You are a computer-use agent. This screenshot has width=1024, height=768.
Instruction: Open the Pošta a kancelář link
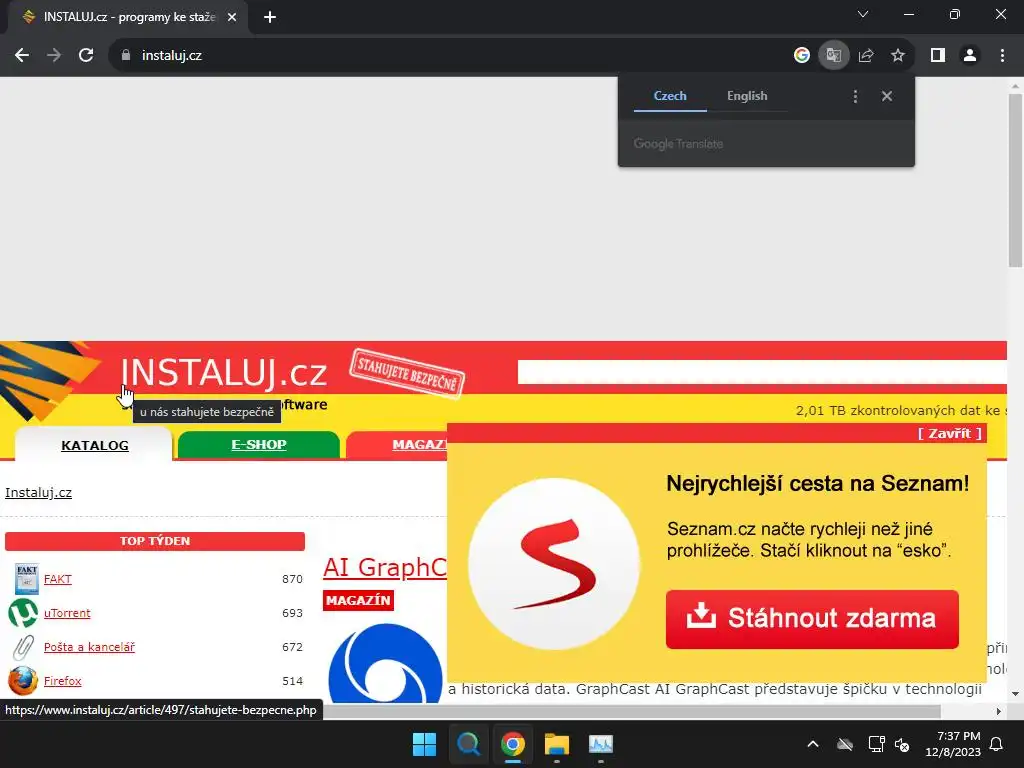pos(89,647)
